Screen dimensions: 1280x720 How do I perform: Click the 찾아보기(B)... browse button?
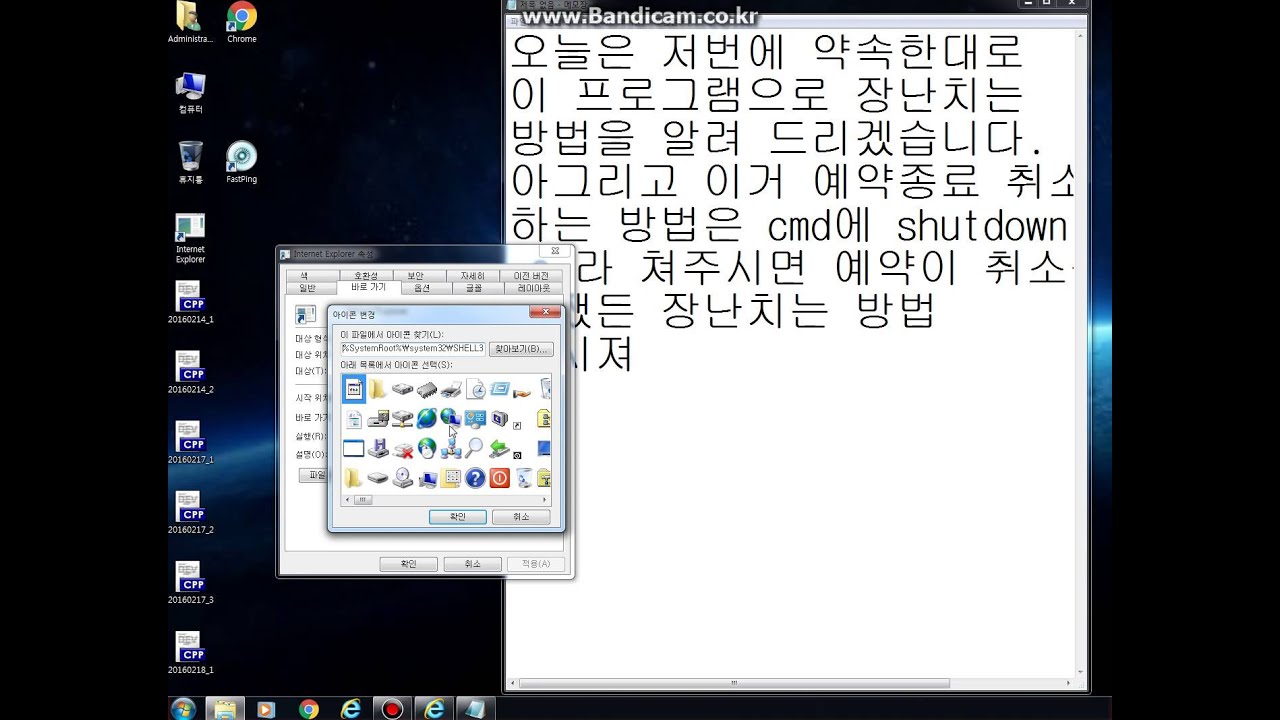pos(521,349)
